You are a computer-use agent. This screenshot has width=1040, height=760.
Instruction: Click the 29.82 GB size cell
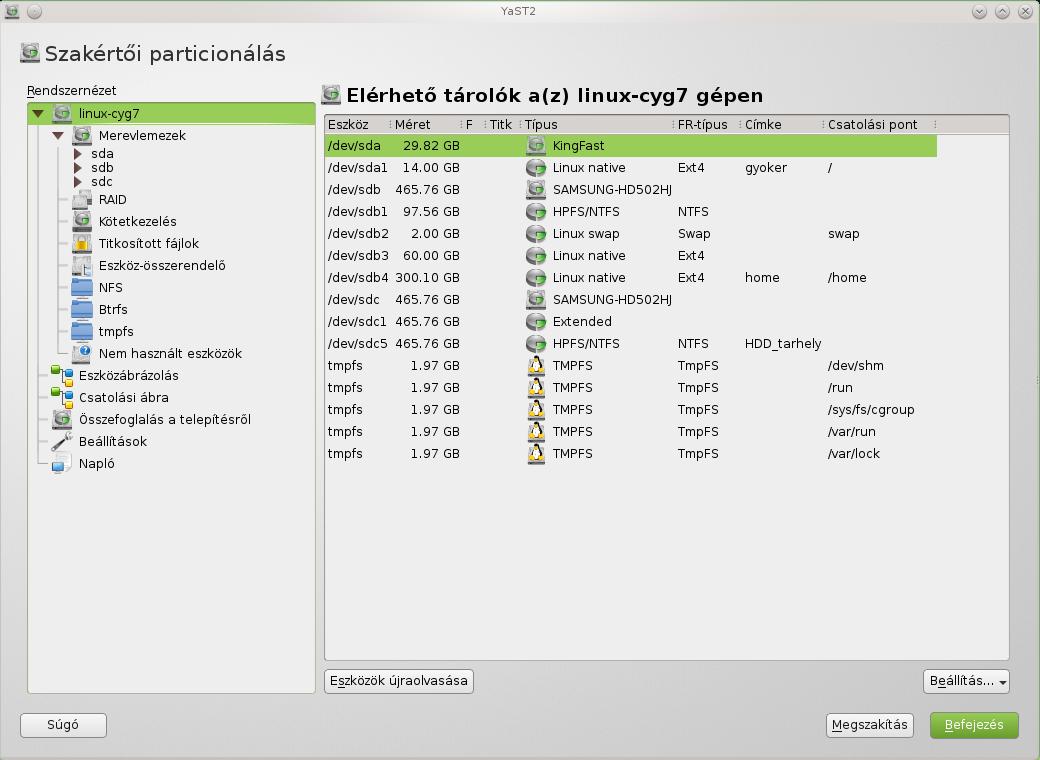pos(431,146)
